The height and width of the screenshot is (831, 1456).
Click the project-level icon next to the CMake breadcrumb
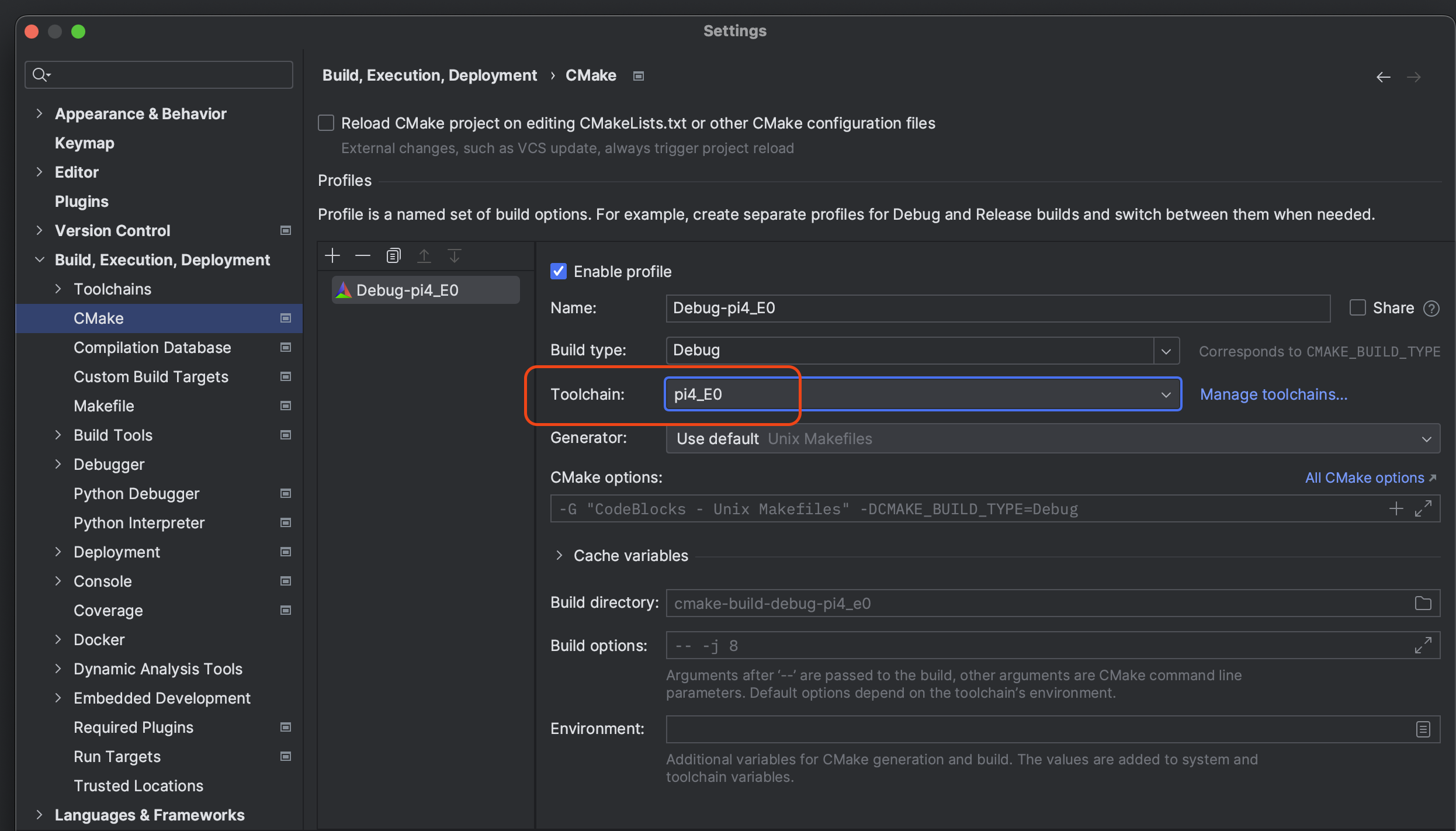pyautogui.click(x=639, y=76)
